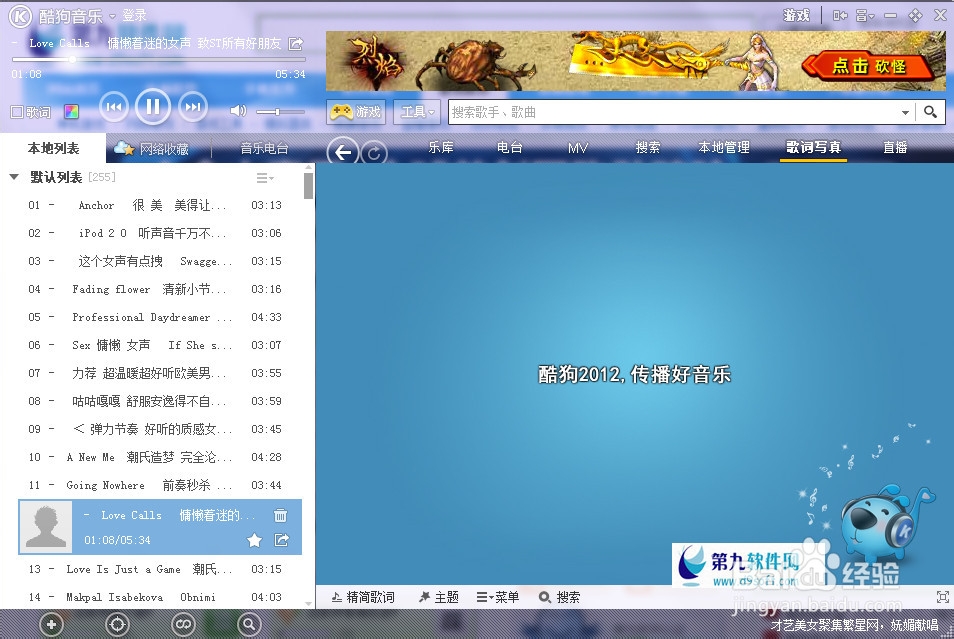Click the 游戏 link in title bar
Screen dimensions: 954x639
[796, 15]
